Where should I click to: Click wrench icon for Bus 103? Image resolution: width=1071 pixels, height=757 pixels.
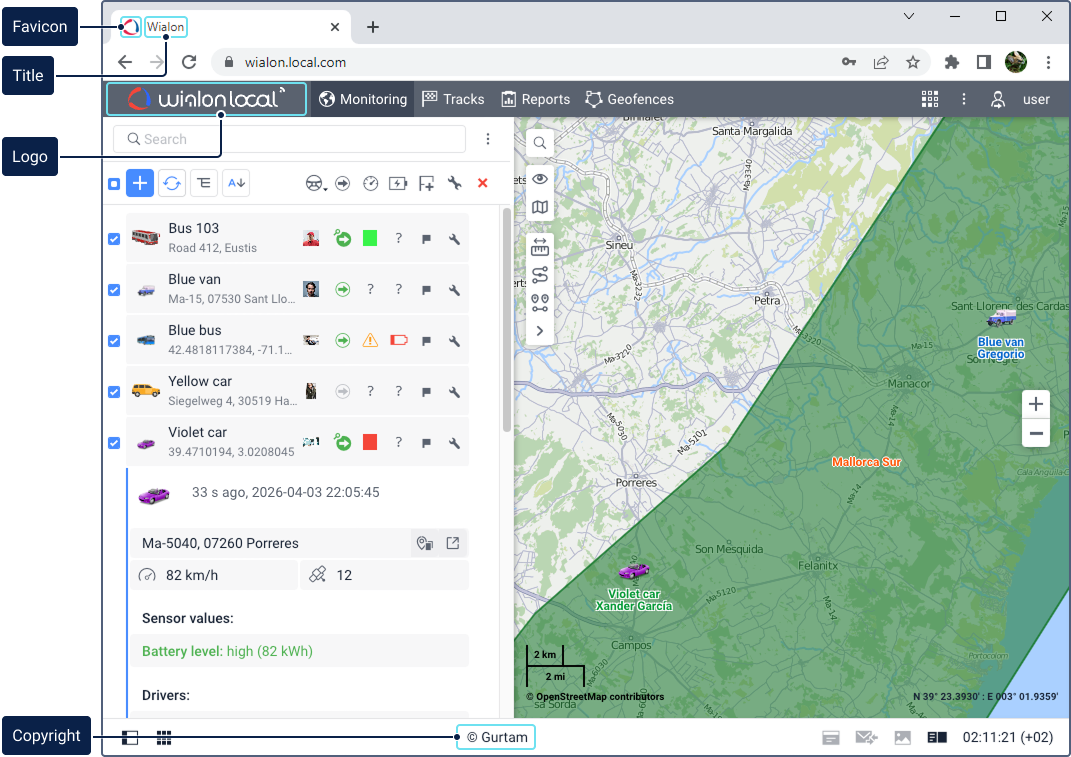click(454, 239)
